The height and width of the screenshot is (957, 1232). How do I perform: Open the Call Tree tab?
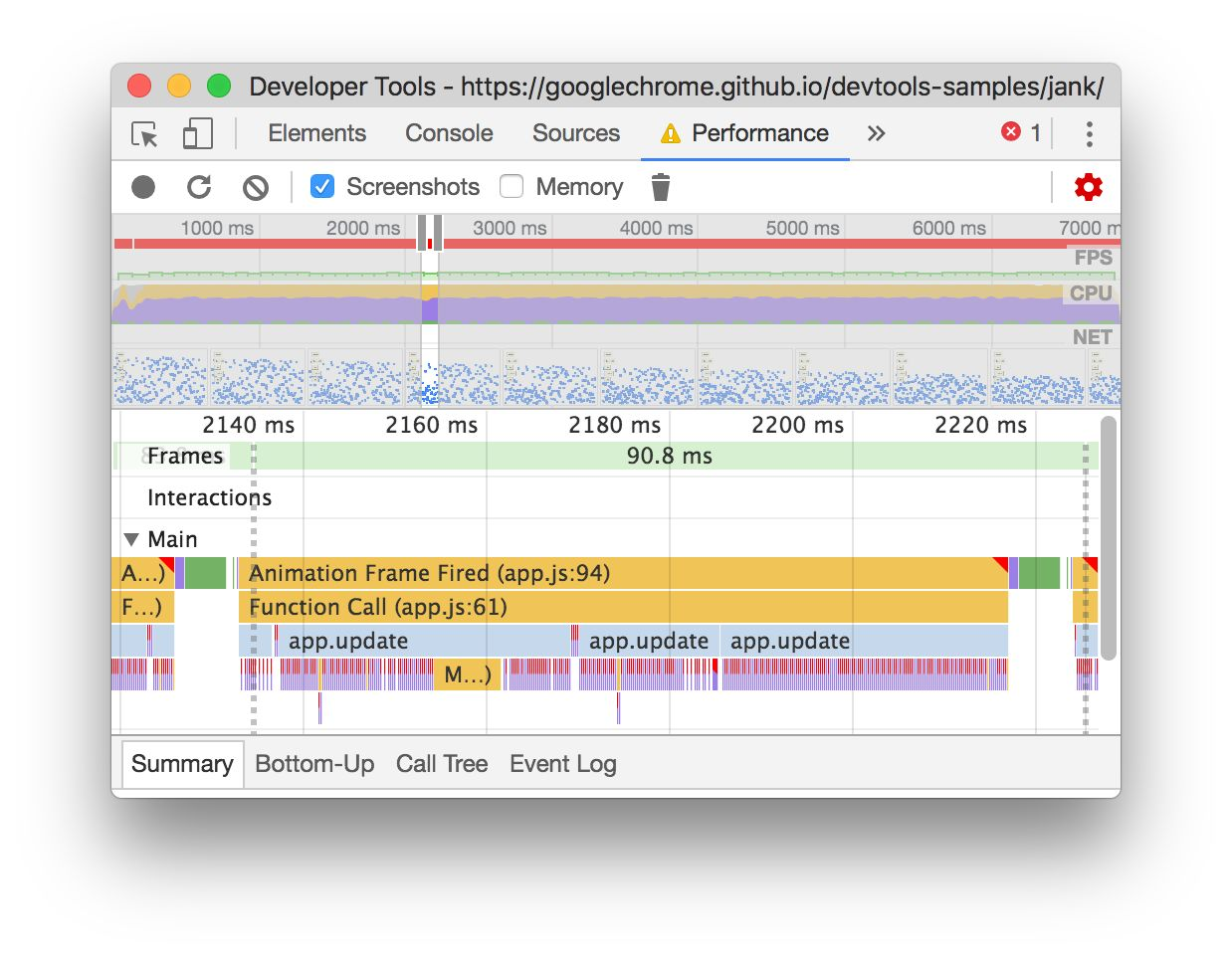[442, 764]
